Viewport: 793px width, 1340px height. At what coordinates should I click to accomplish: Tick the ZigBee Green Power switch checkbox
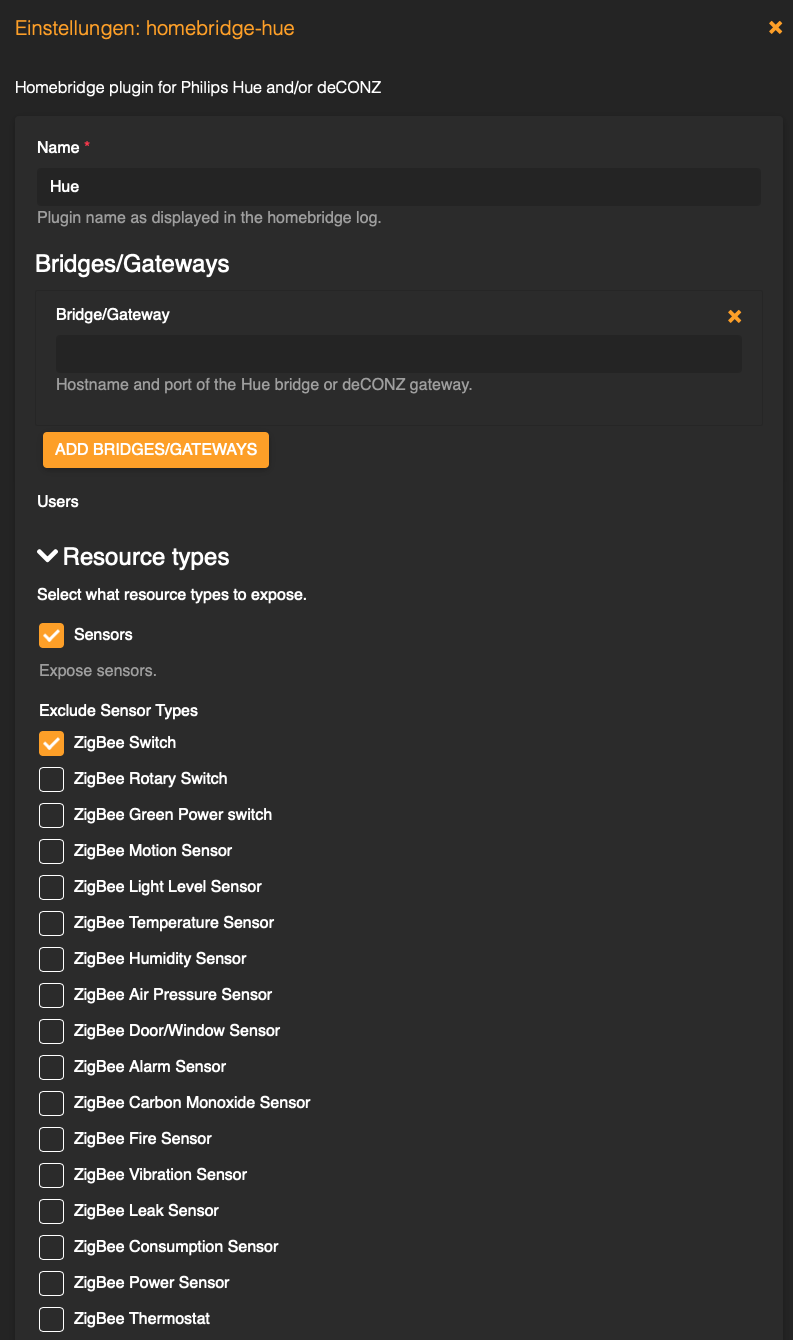coord(51,815)
